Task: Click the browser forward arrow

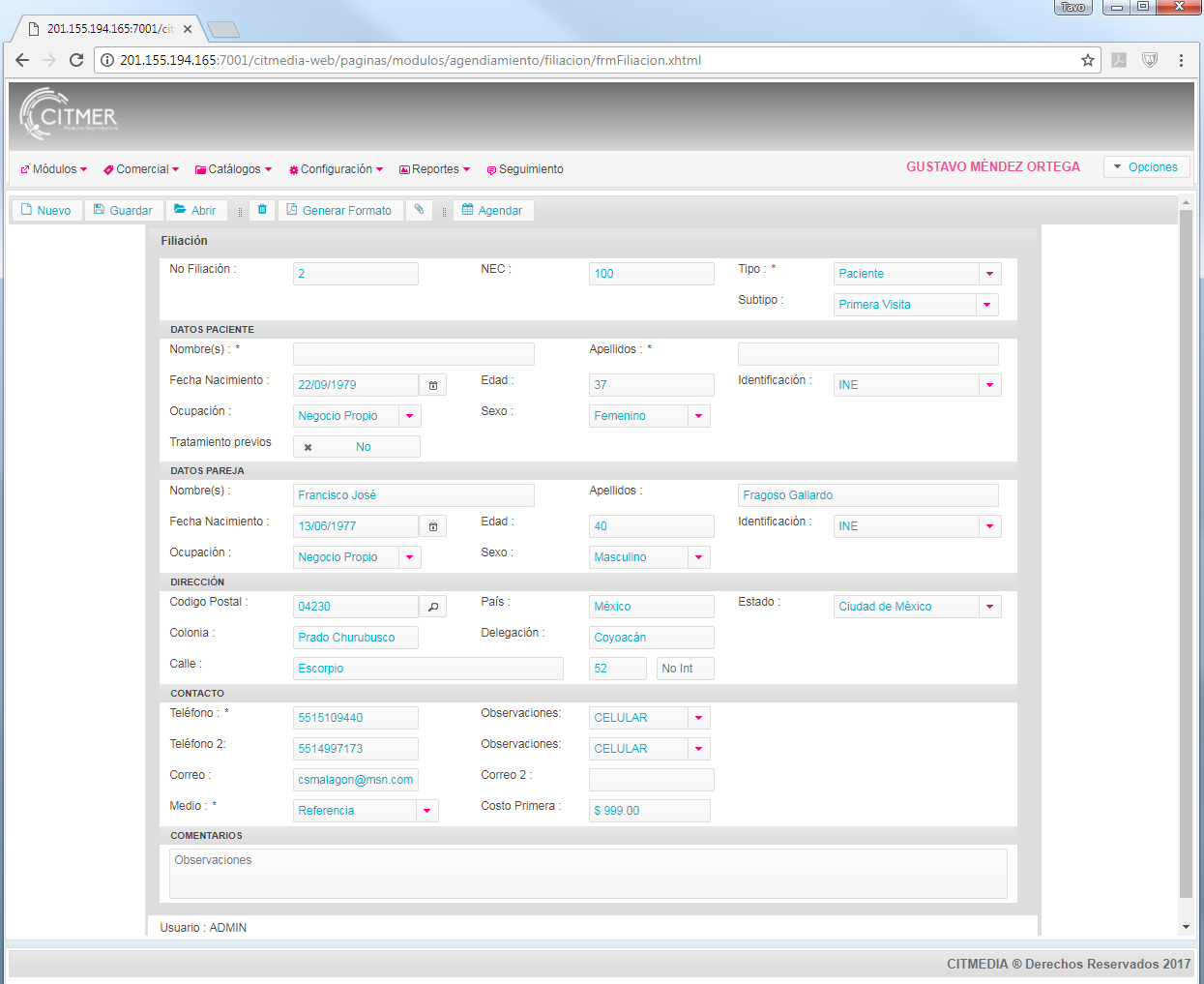Action: click(x=49, y=60)
